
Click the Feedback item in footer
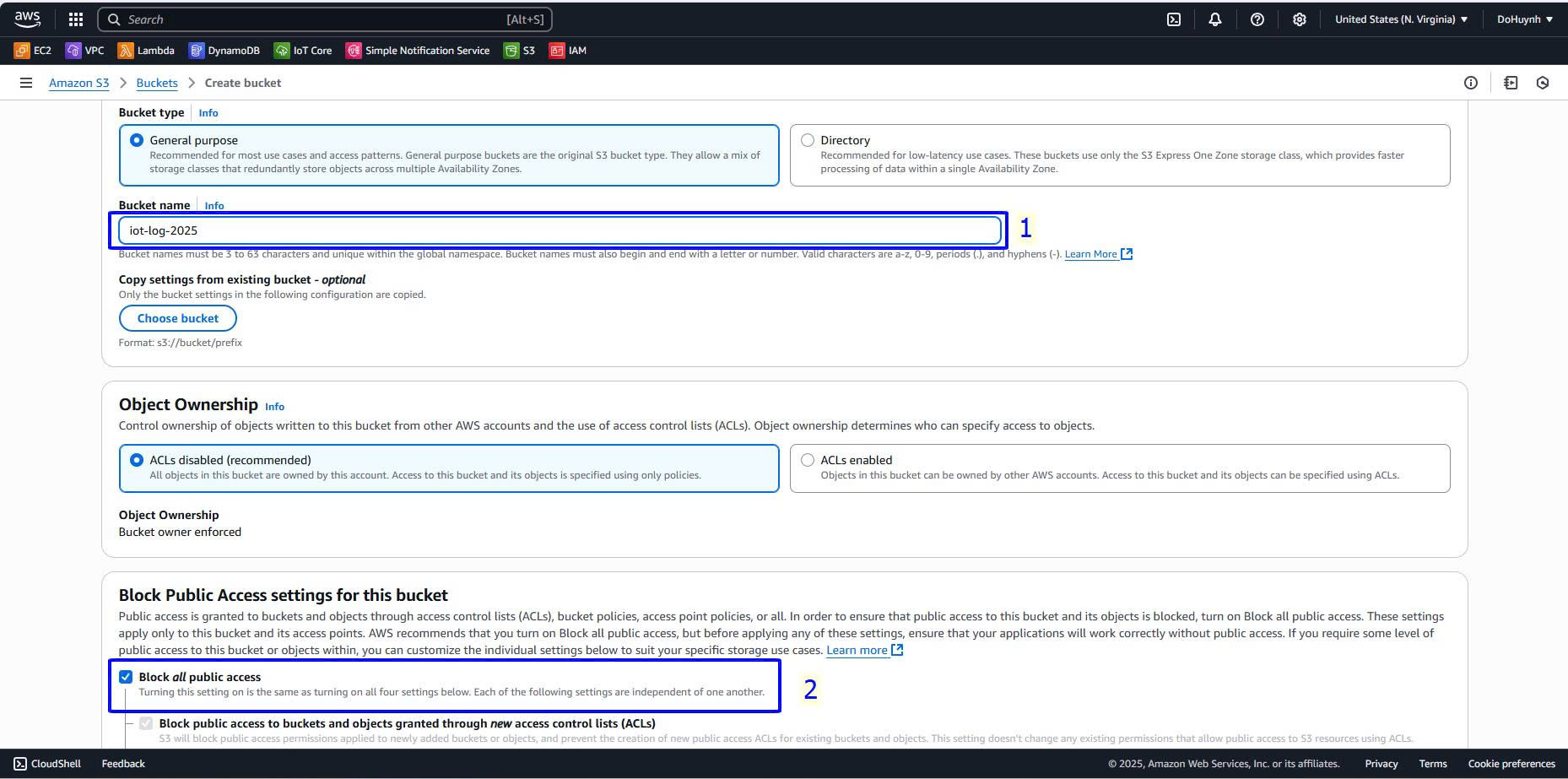click(123, 764)
